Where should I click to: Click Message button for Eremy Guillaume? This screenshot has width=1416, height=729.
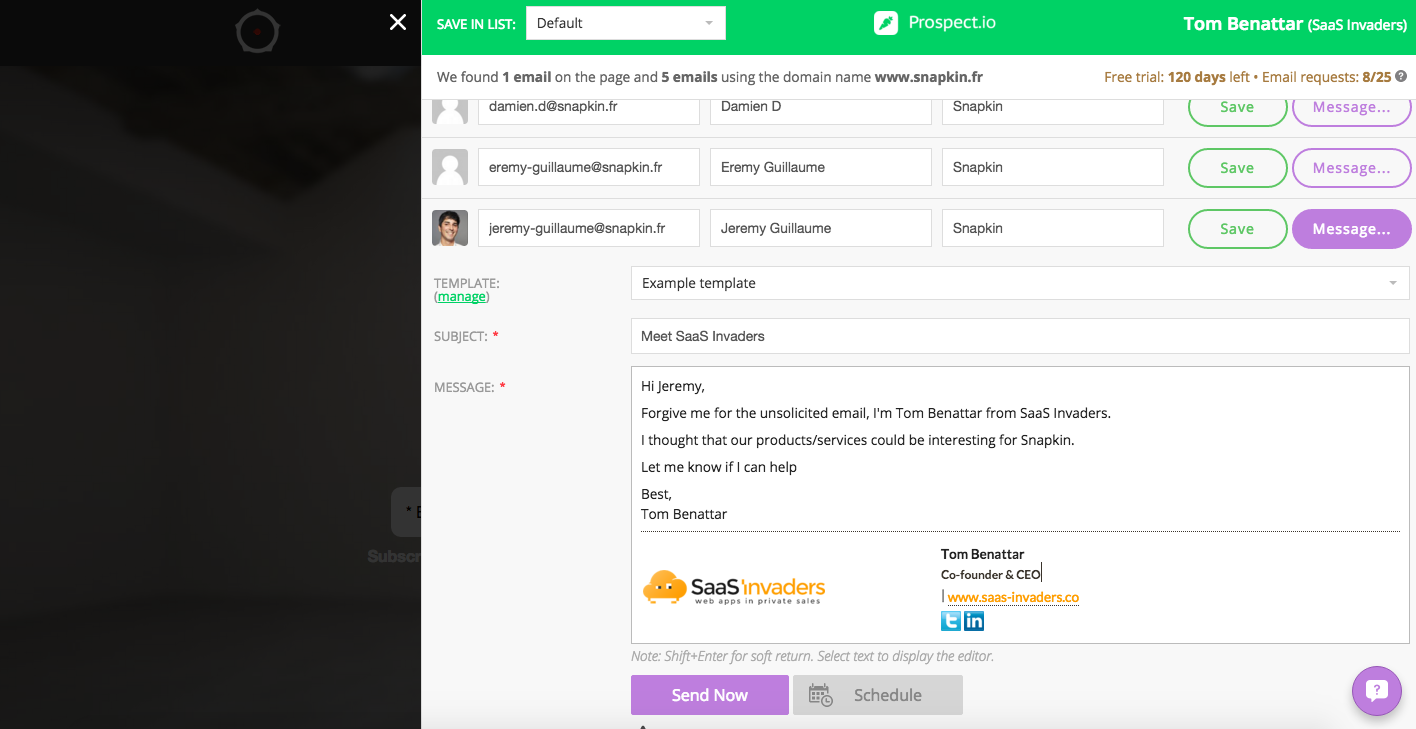pos(1352,168)
